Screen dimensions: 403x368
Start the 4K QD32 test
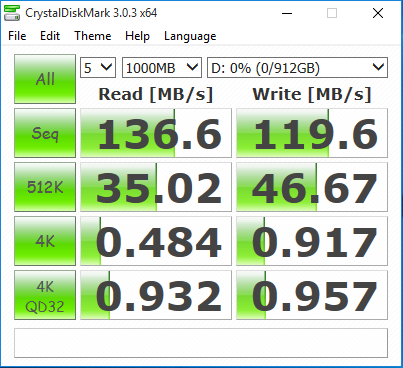[x=45, y=295]
